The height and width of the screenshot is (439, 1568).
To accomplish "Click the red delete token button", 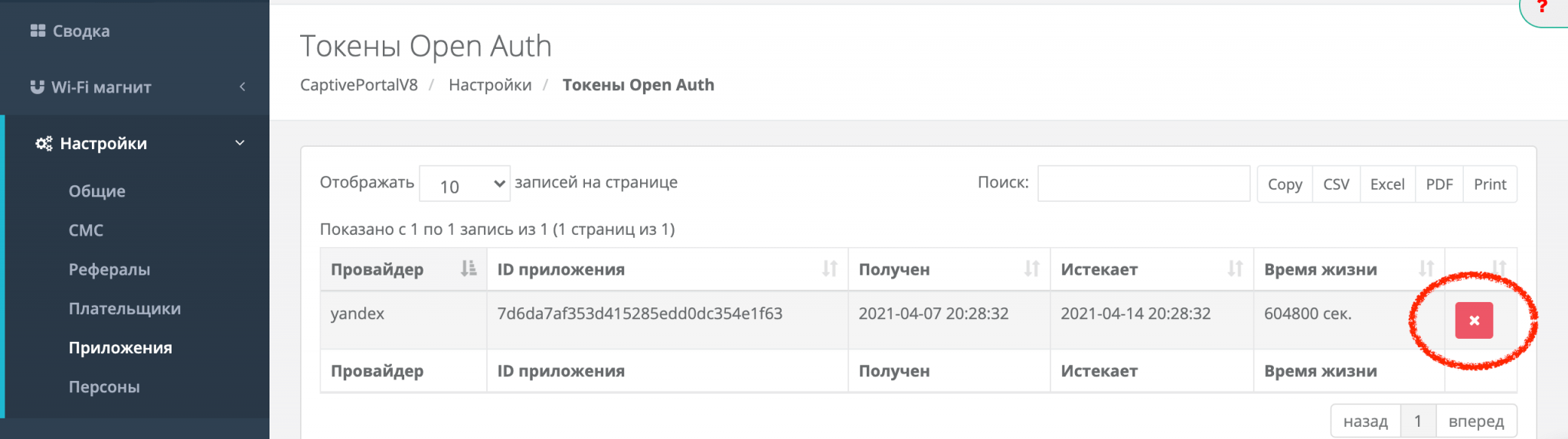I will pyautogui.click(x=1474, y=320).
